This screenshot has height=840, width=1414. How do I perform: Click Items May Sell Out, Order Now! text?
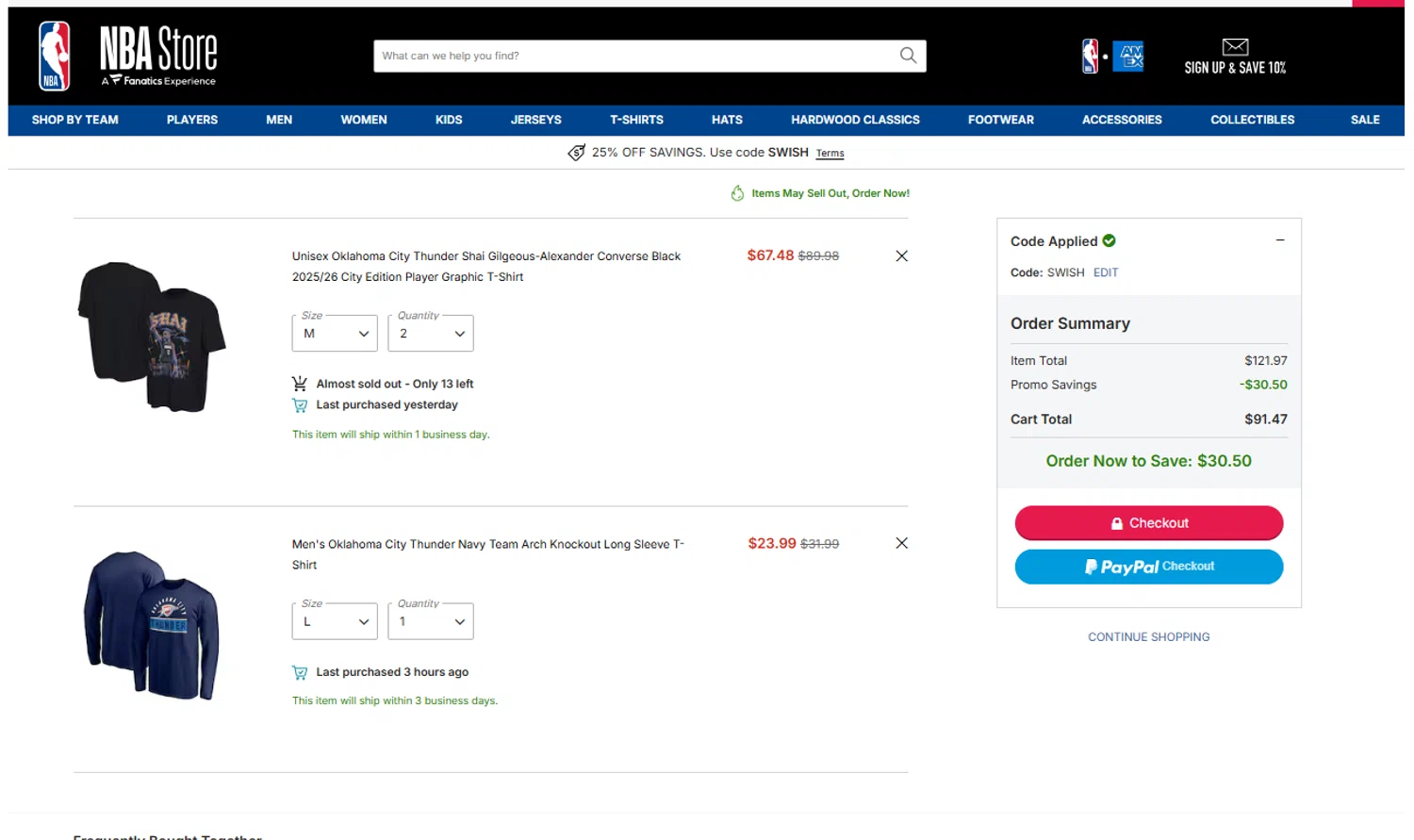click(x=830, y=193)
